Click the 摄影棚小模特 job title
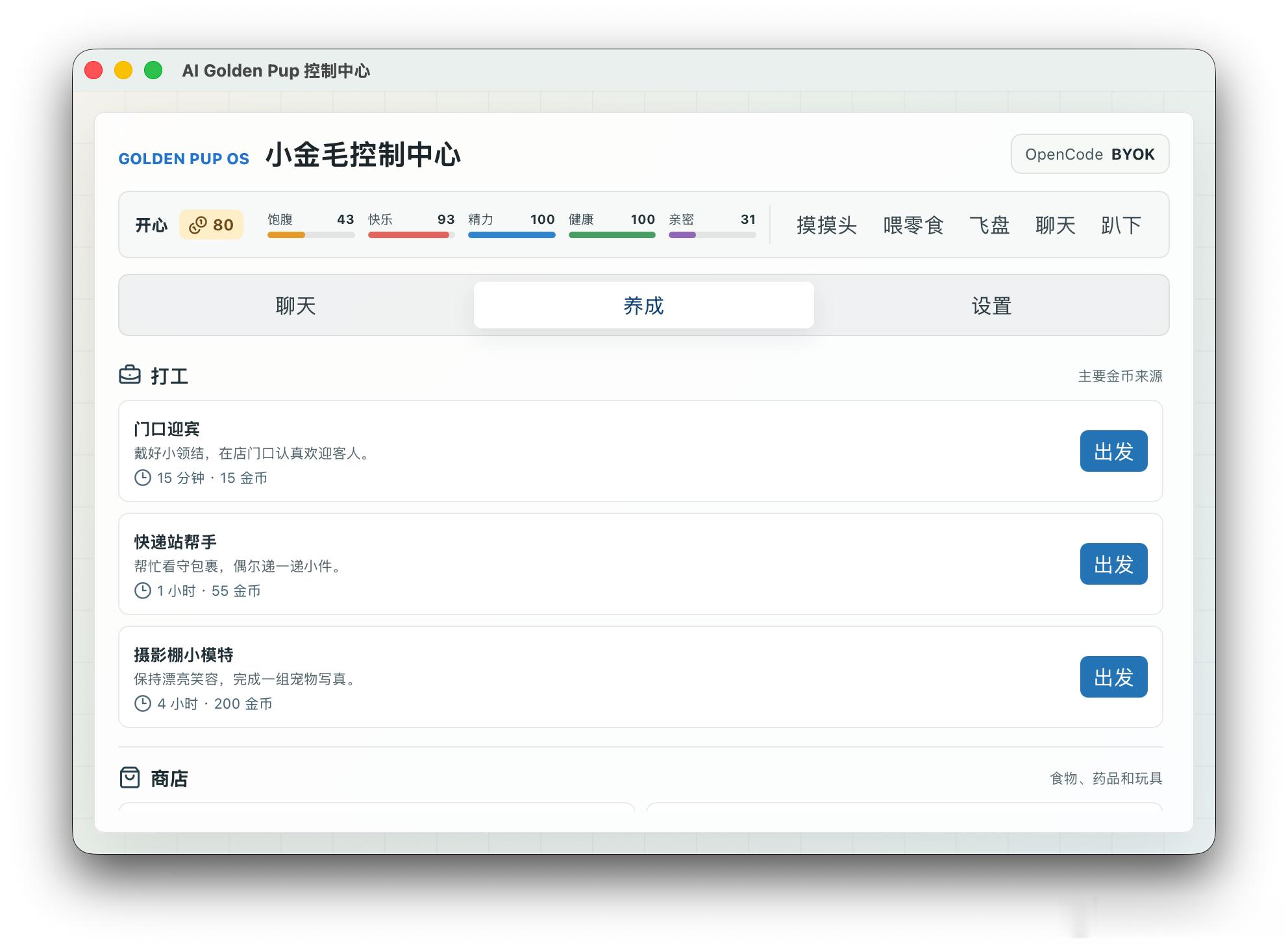The image size is (1288, 950). click(x=184, y=655)
